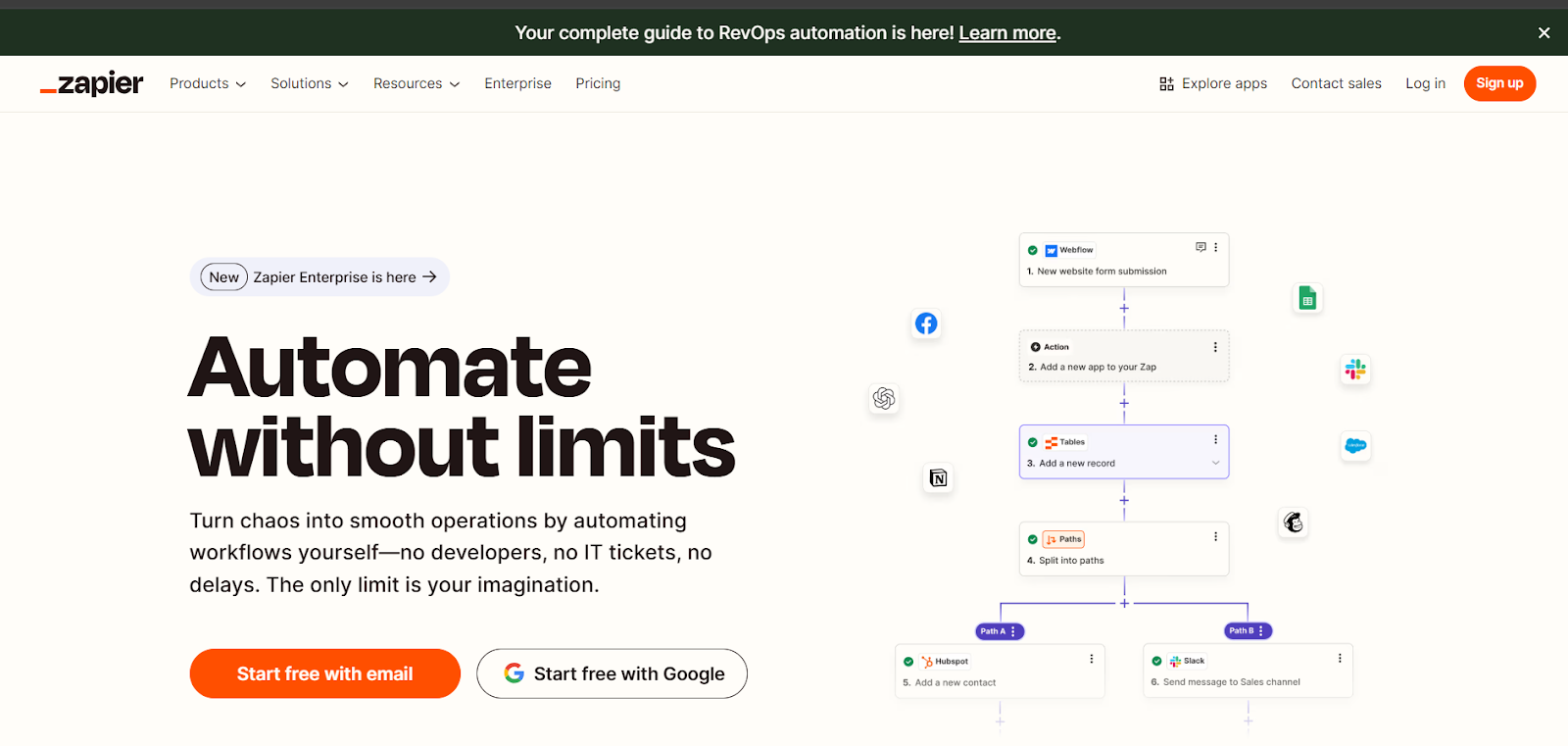Add step between Action and Tables
The image size is (1568, 746).
coord(1124,403)
